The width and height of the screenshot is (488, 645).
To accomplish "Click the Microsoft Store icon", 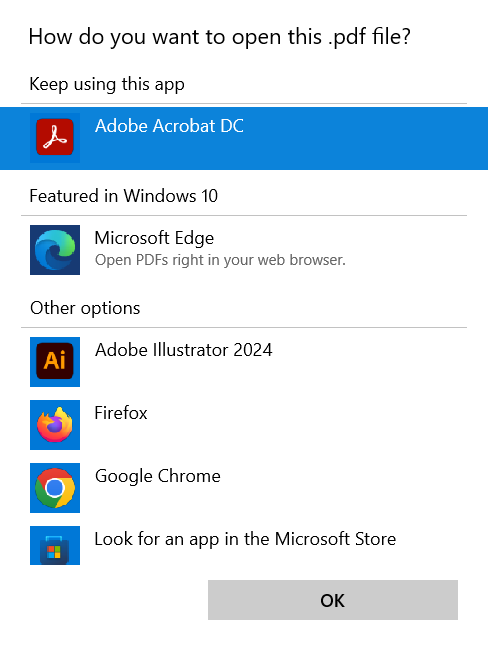I will coord(55,545).
